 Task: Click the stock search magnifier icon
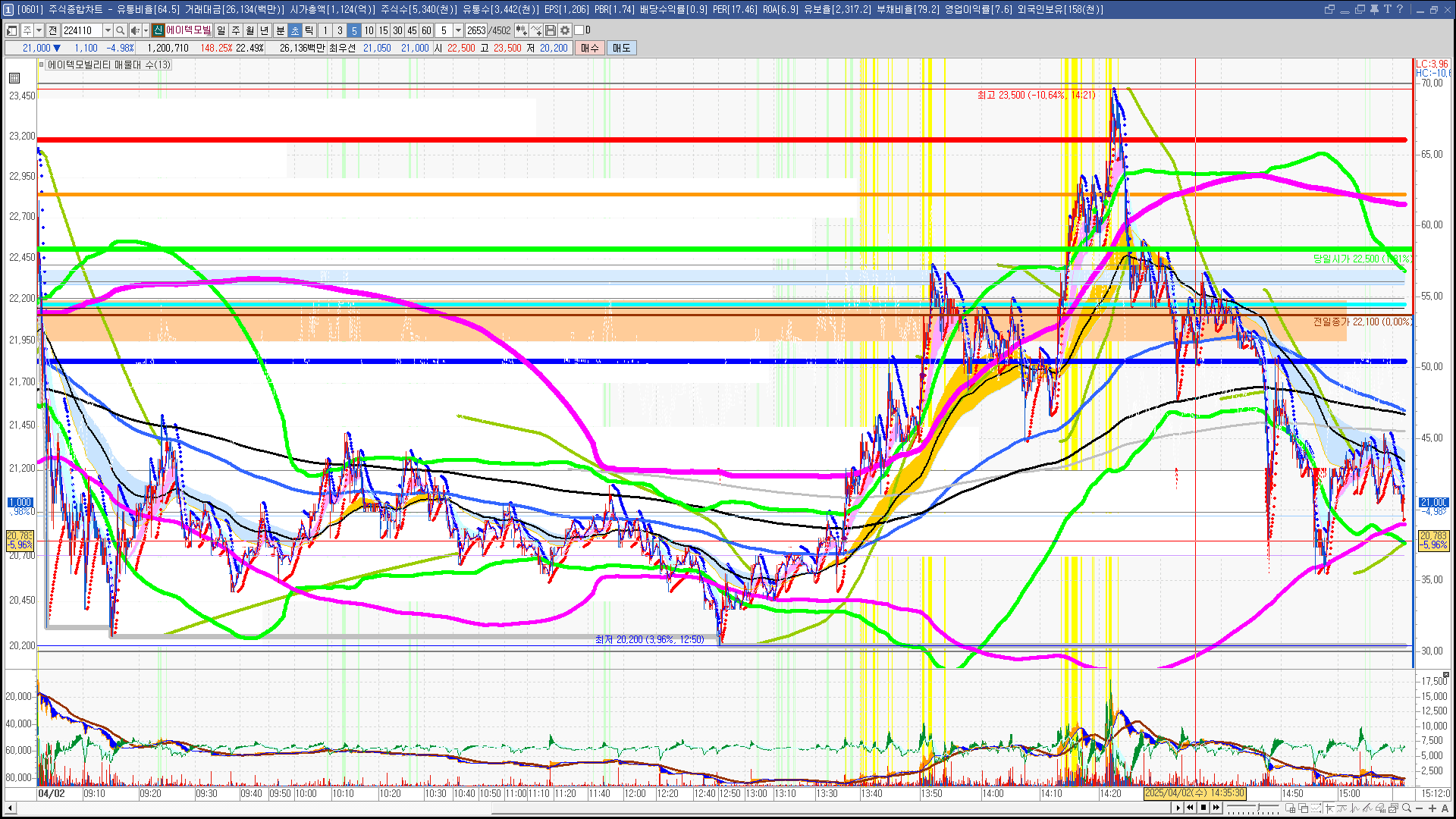click(120, 30)
